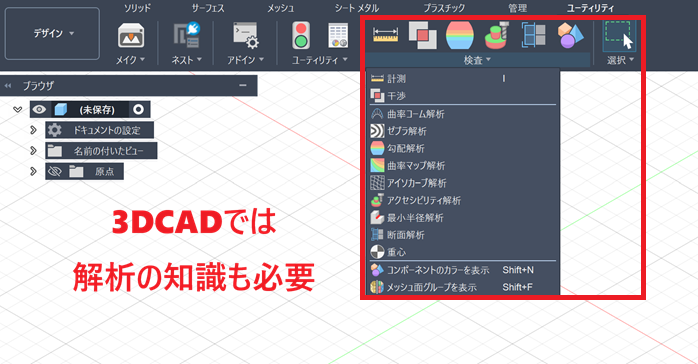Open the Add-ins script icon (アドイン)

pos(246,36)
